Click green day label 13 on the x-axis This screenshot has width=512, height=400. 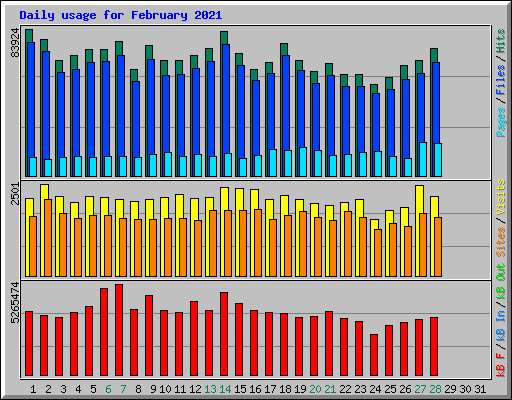(210, 389)
